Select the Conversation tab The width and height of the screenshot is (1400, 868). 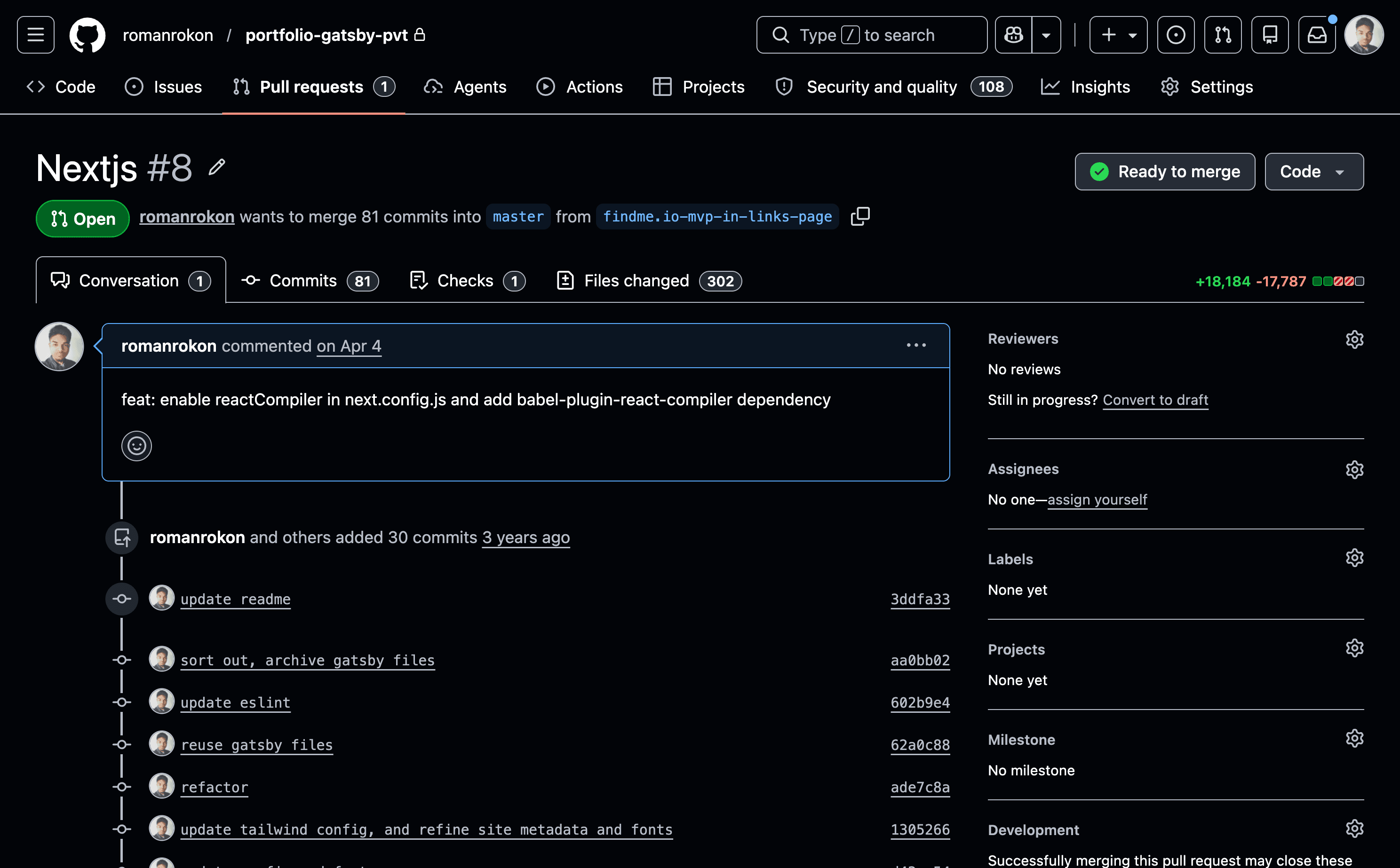pos(131,281)
